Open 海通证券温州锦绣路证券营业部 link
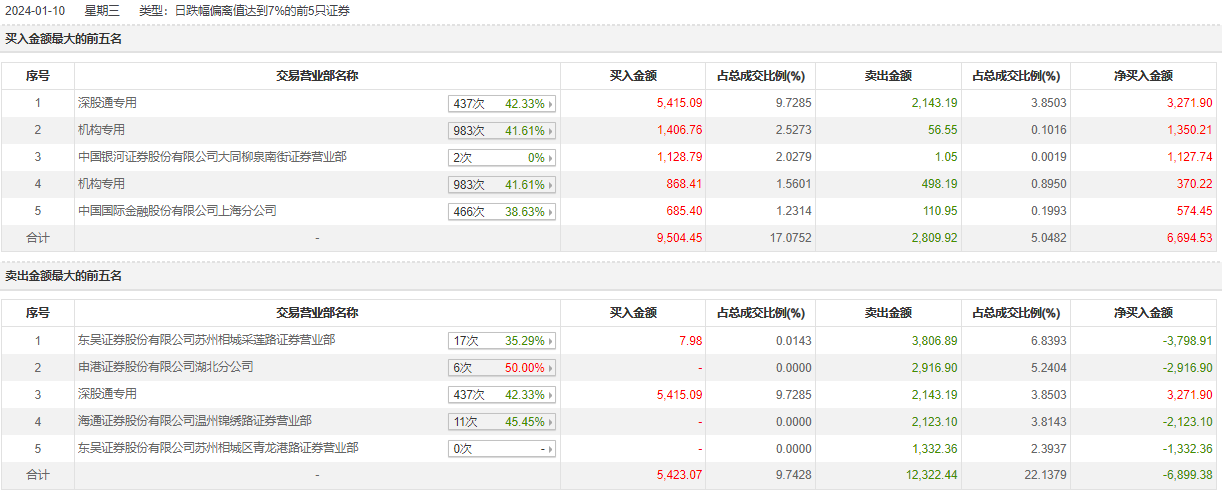Screen dimensions: 1222x492 [x=194, y=421]
